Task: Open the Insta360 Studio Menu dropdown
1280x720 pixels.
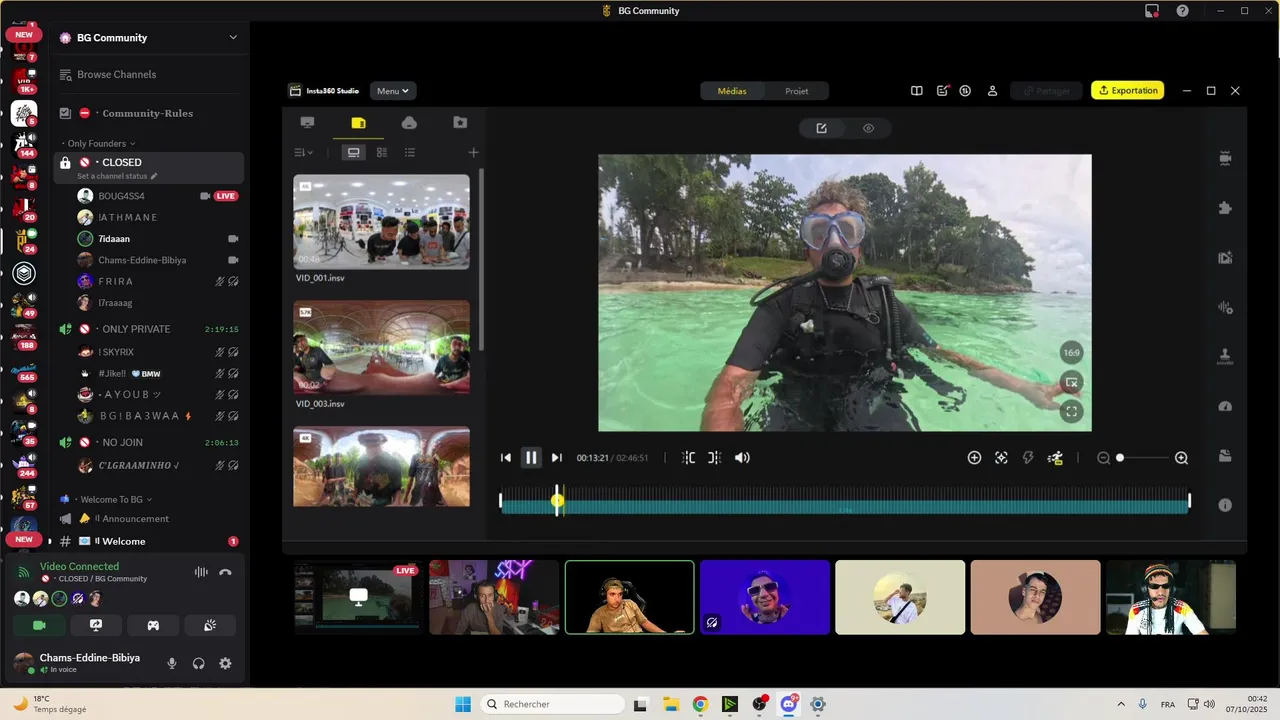Action: (393, 91)
